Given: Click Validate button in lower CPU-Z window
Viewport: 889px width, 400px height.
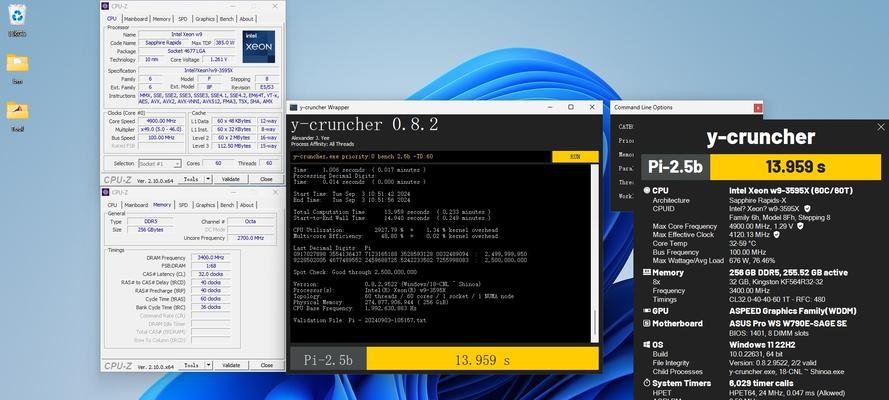Looking at the screenshot, I should (x=231, y=365).
